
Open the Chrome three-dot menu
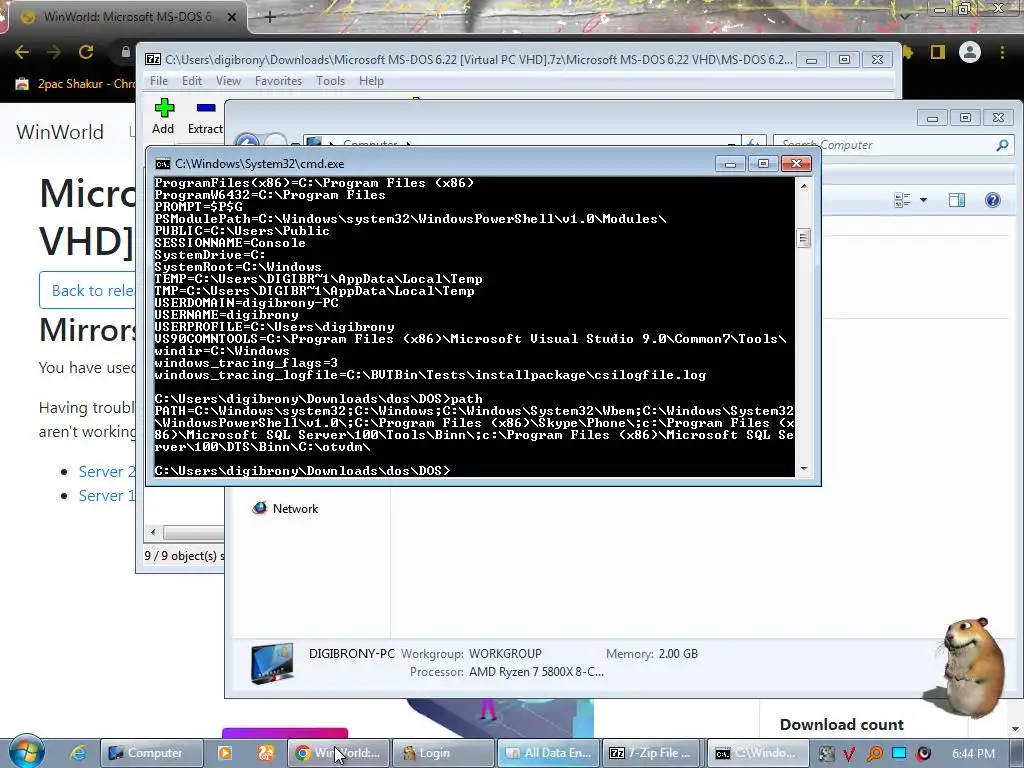click(1002, 52)
